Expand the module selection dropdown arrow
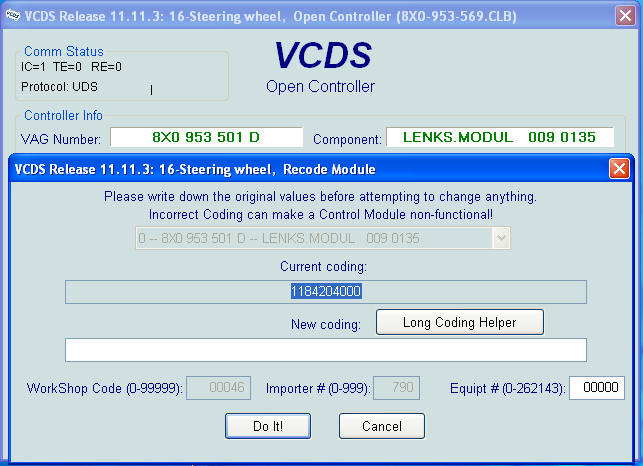This screenshot has height=466, width=643. point(501,238)
